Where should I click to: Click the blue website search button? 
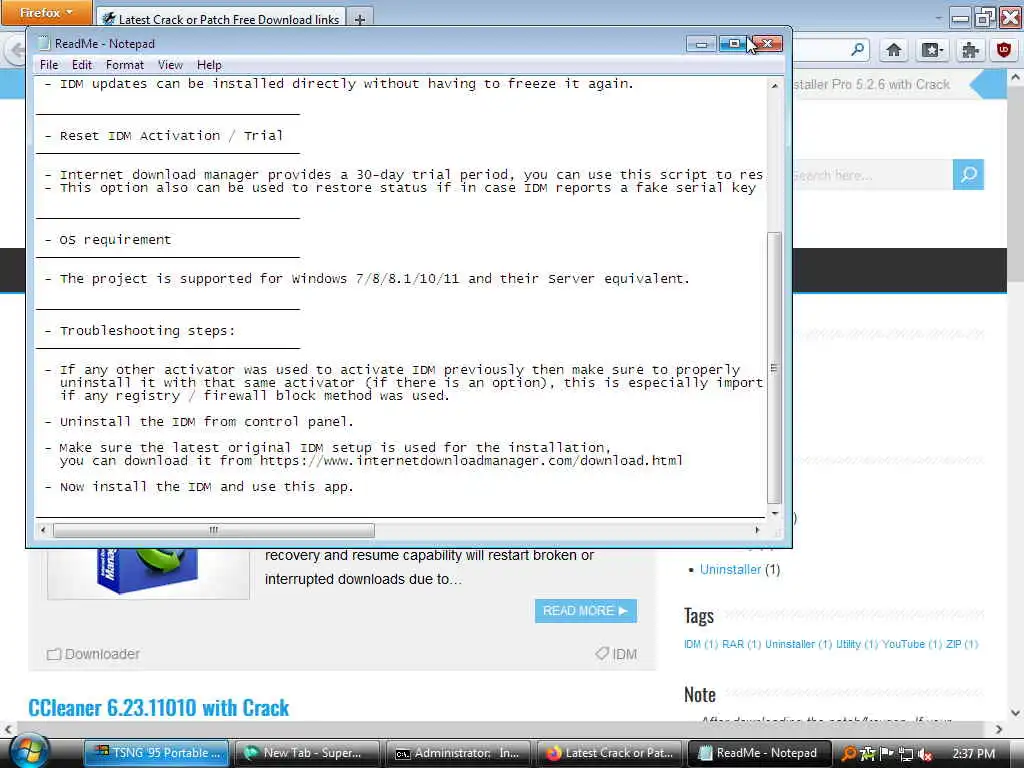pos(968,174)
